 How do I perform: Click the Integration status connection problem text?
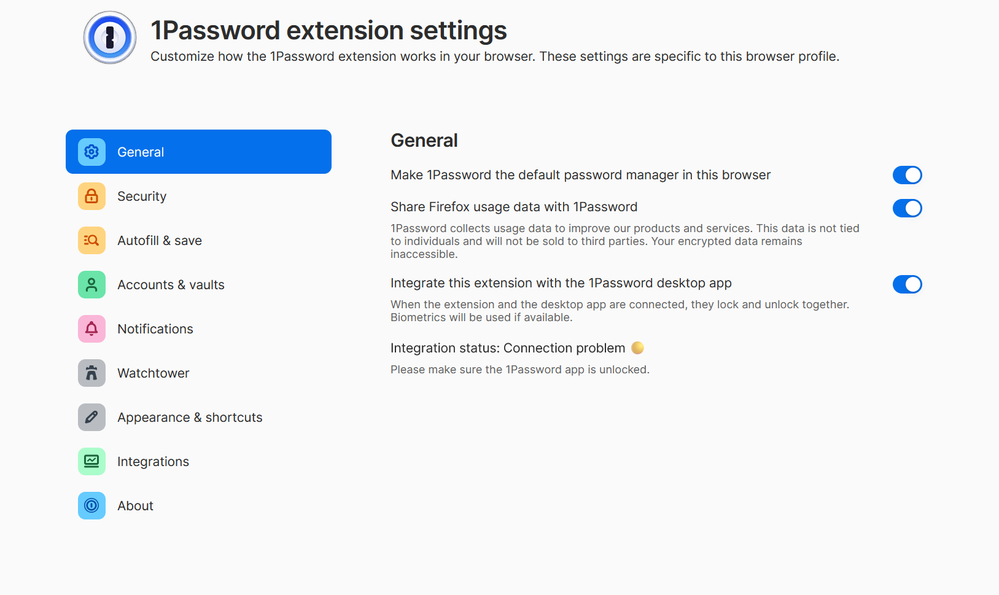click(x=507, y=348)
